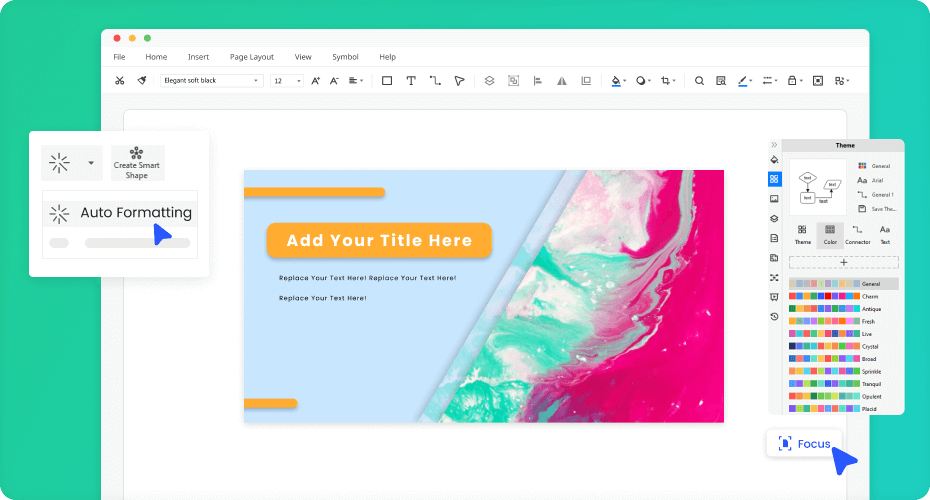
Task: Choose the Select pointer tool
Action: click(x=459, y=81)
